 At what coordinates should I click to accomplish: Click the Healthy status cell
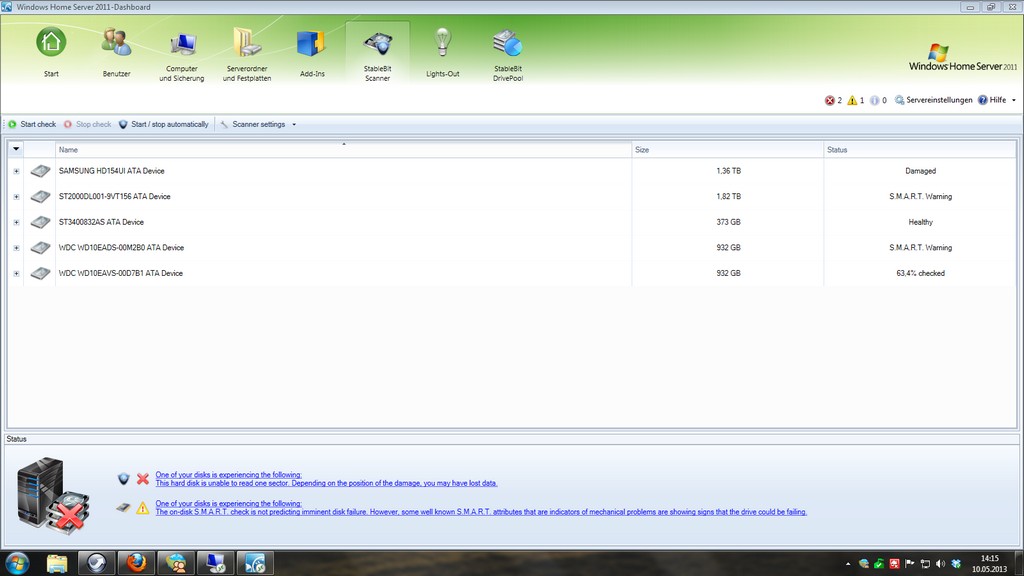(x=920, y=222)
